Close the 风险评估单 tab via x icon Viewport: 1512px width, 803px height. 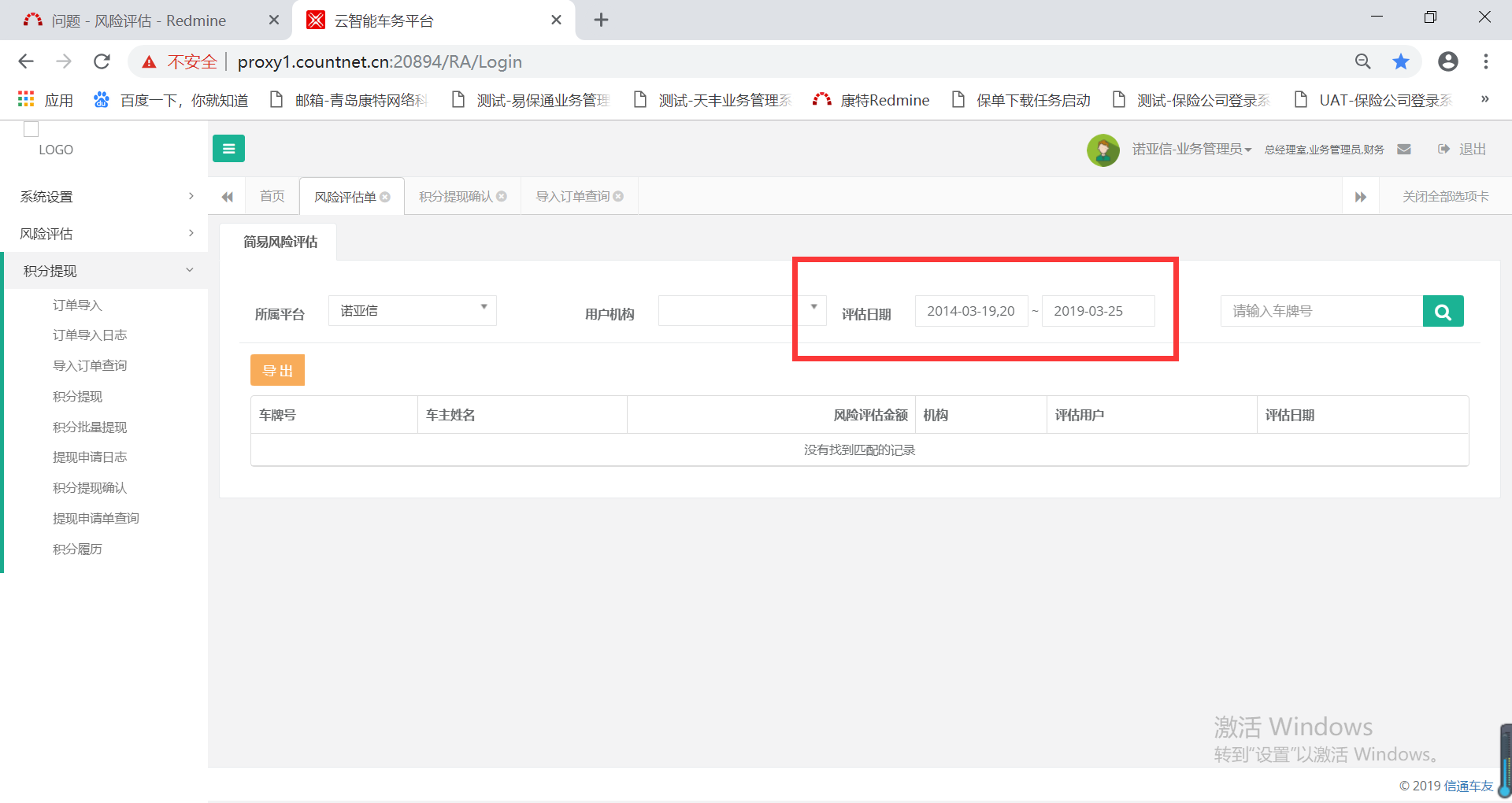(x=385, y=197)
